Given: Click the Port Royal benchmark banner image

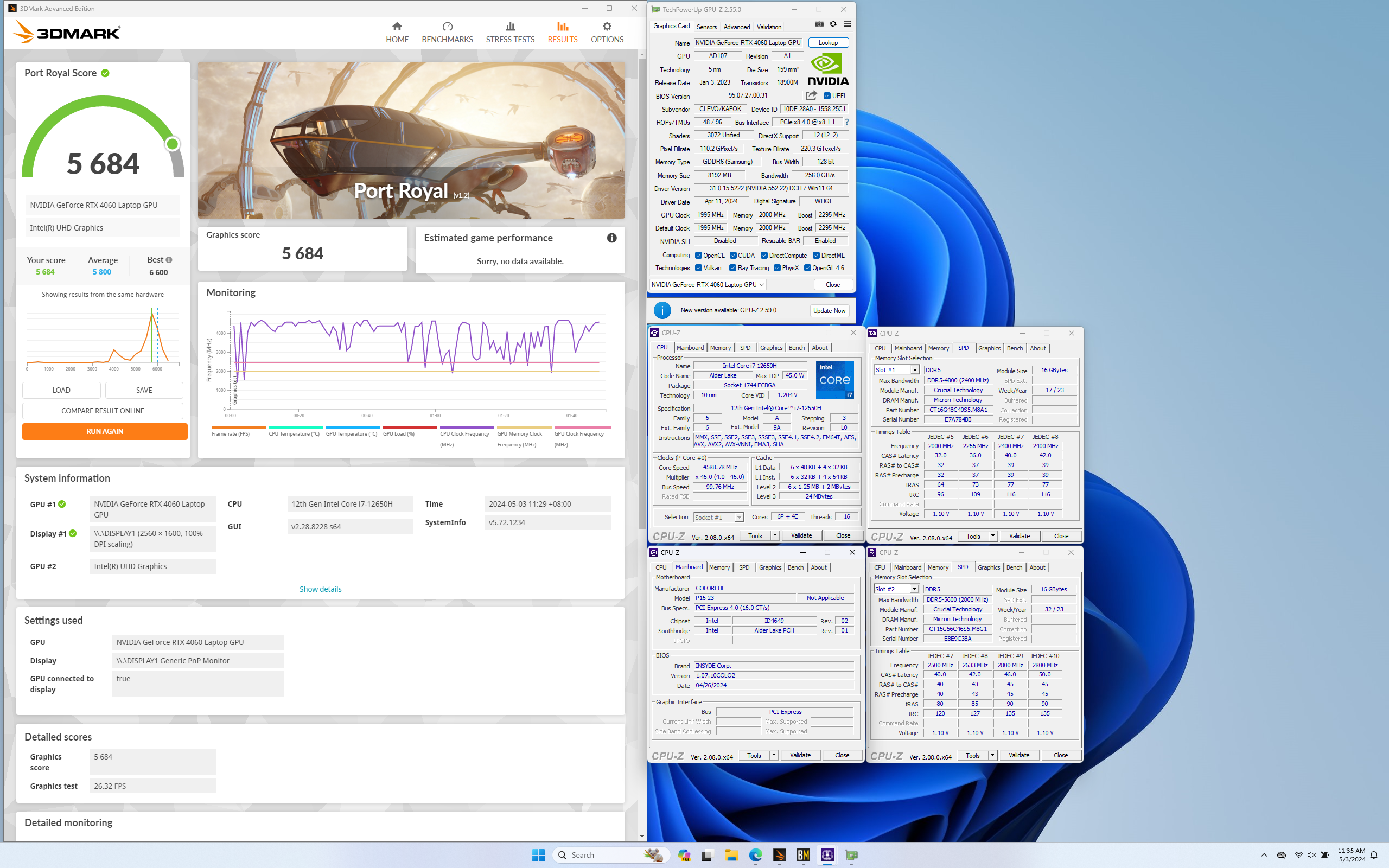Looking at the screenshot, I should pyautogui.click(x=411, y=140).
